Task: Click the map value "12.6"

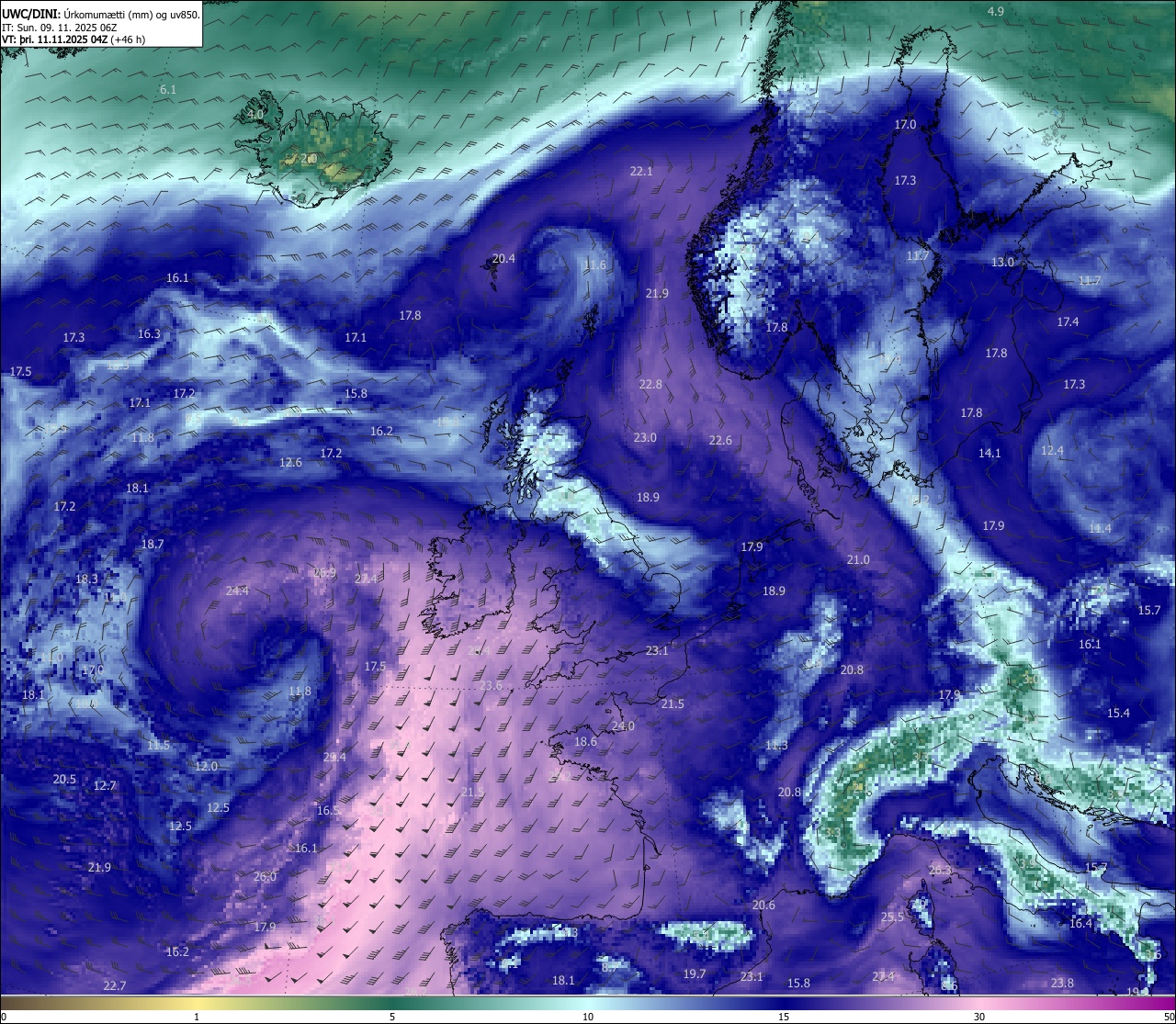Action: click(290, 462)
